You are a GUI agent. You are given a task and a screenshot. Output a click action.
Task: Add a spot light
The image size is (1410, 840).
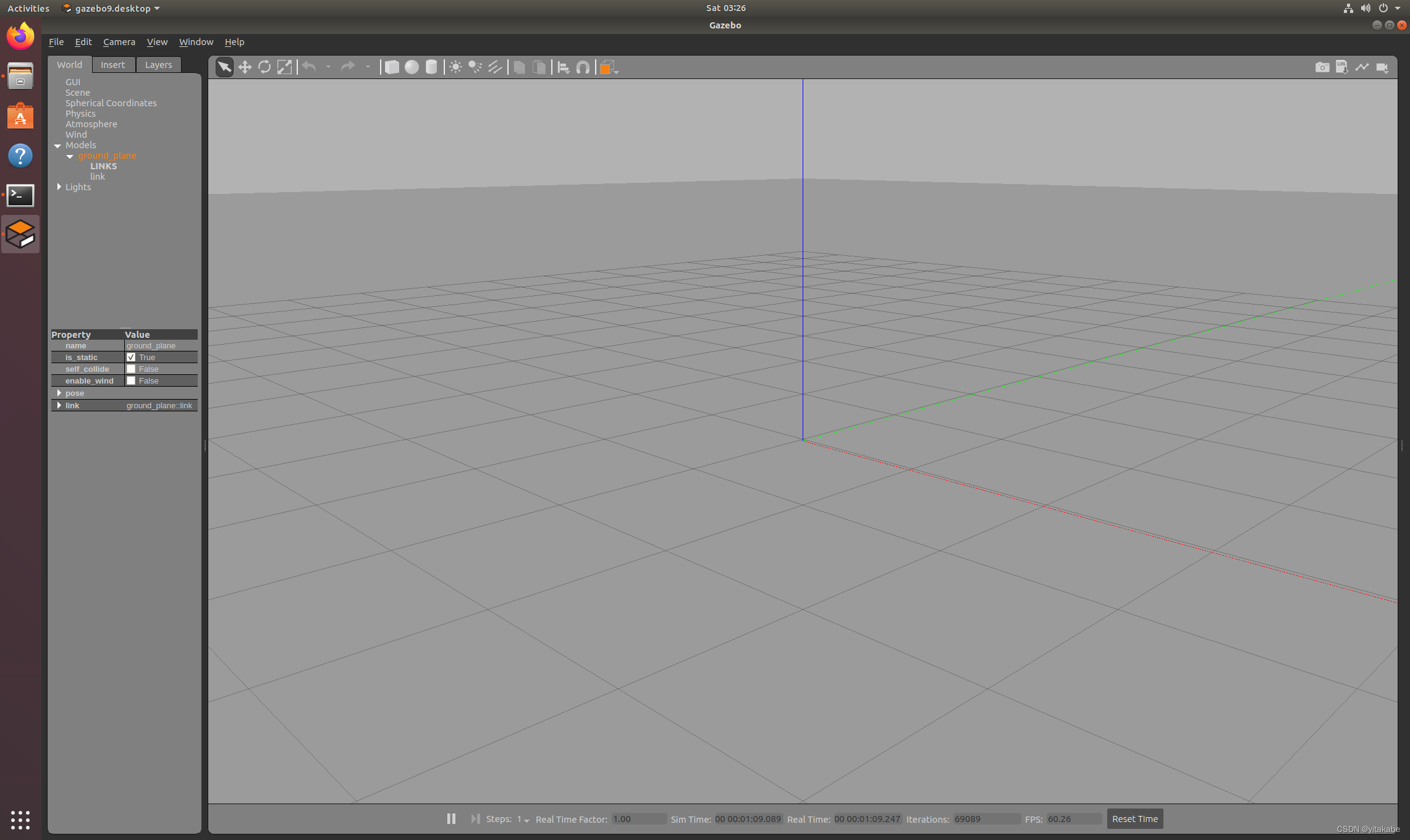pos(475,67)
